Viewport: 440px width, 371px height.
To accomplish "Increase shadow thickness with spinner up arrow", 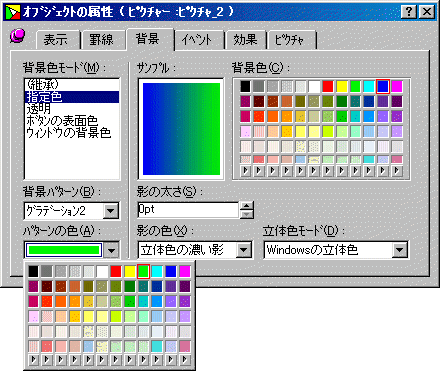I will [x=247, y=206].
